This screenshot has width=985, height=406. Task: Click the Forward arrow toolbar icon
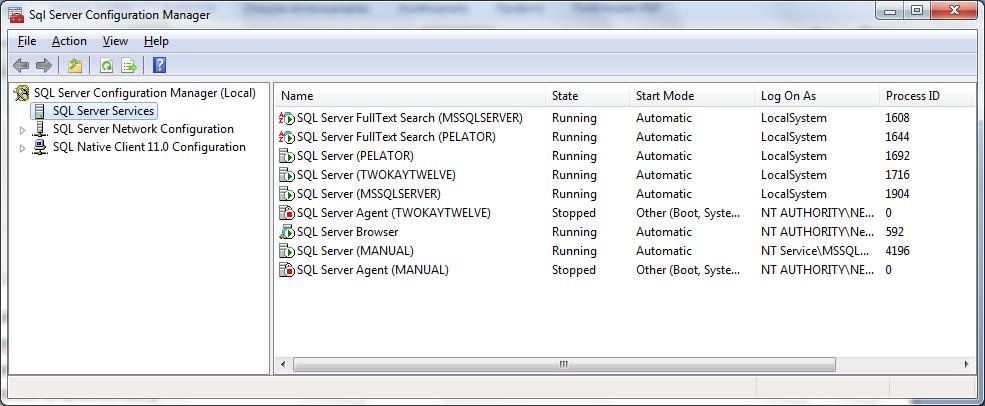tap(43, 65)
